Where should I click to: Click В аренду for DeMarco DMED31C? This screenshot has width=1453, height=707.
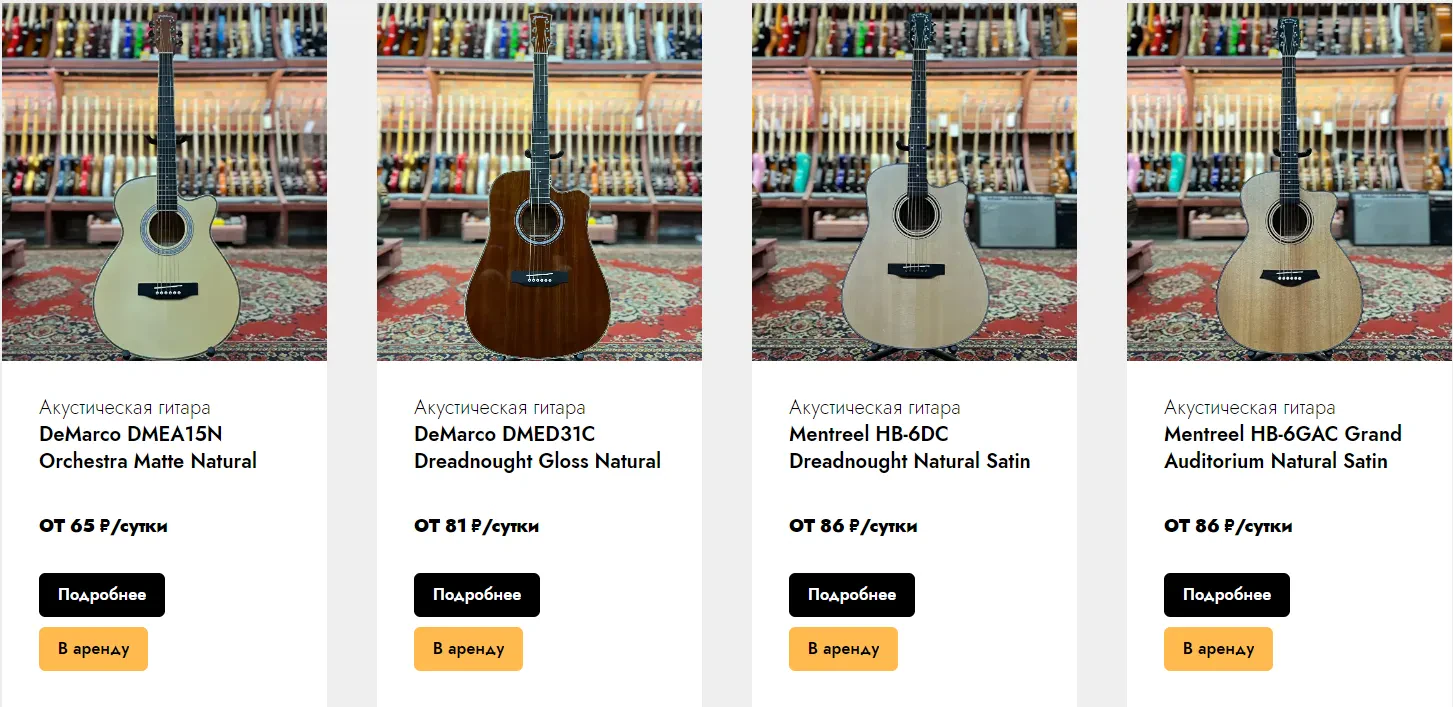(468, 649)
